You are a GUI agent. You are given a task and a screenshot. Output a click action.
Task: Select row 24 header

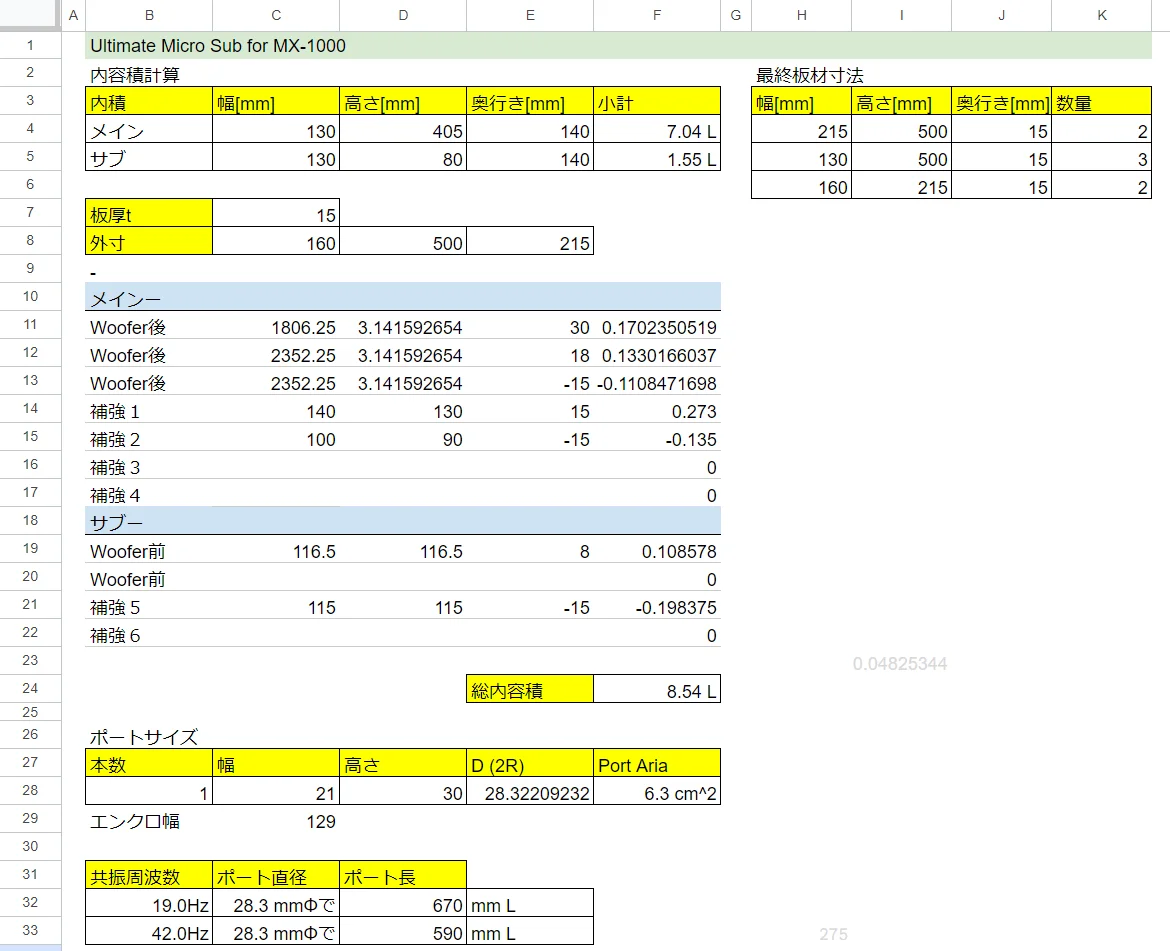click(30, 689)
